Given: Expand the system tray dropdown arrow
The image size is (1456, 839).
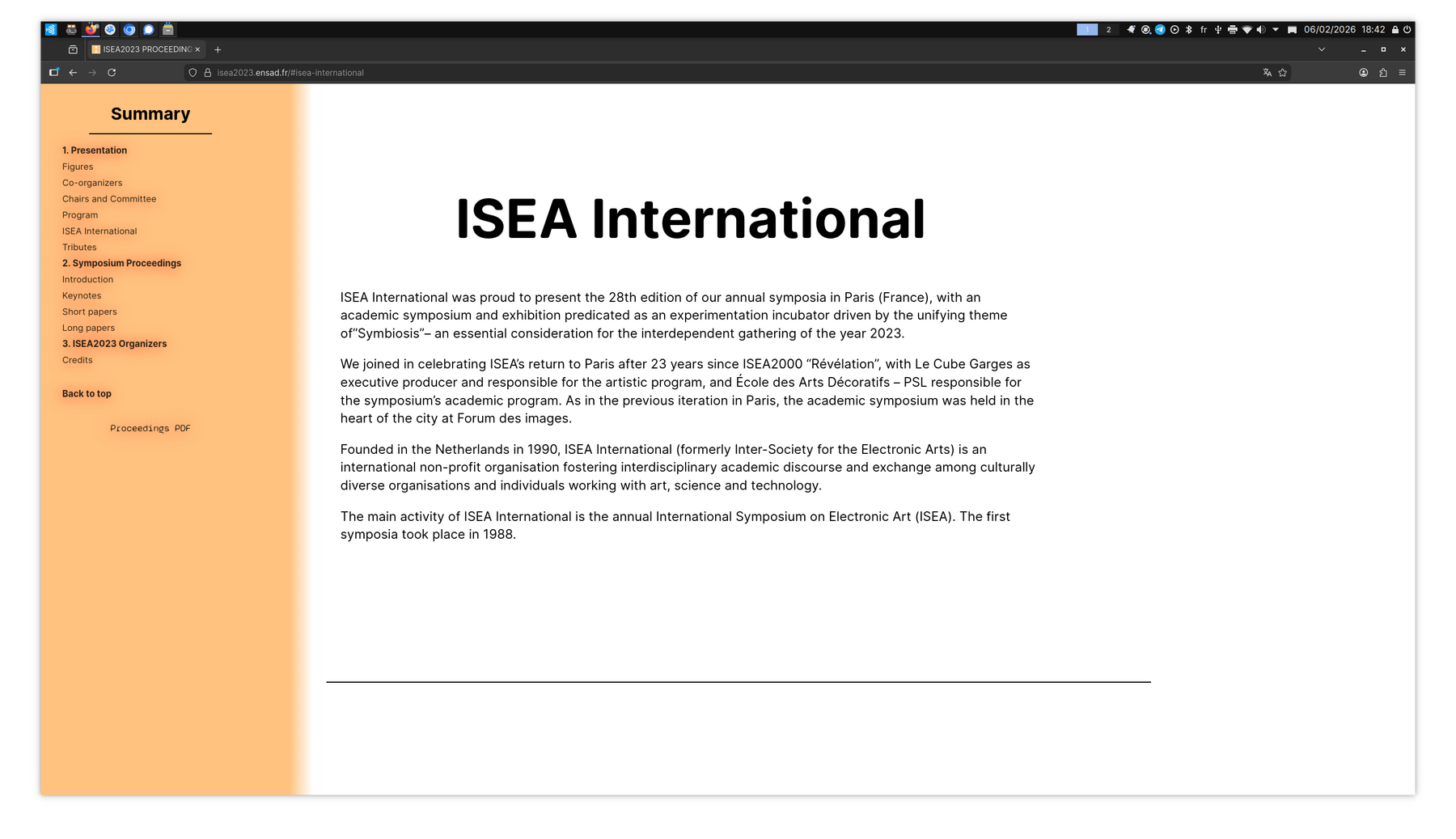Looking at the screenshot, I should [x=1276, y=30].
